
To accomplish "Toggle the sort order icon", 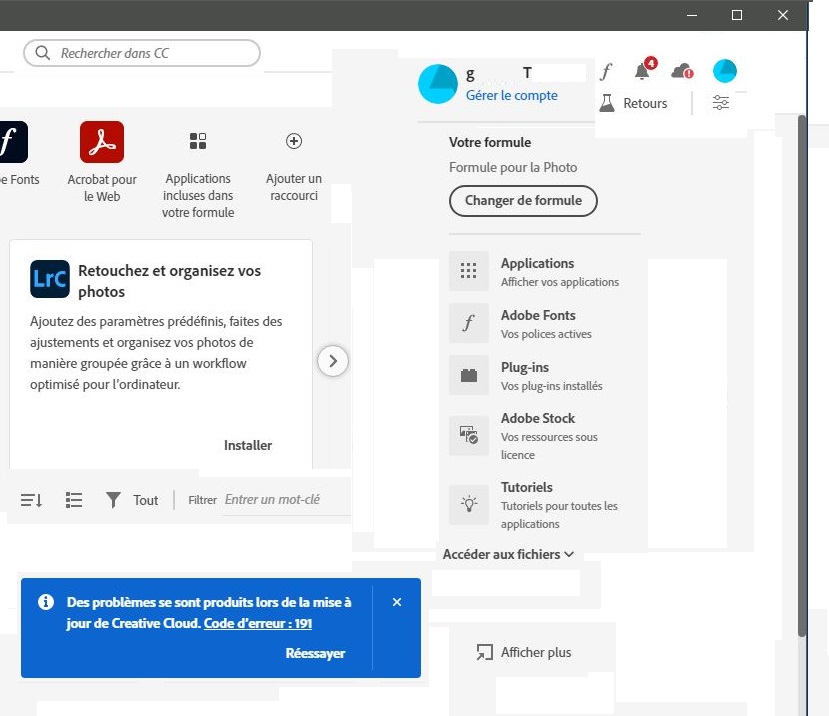I will point(31,499).
